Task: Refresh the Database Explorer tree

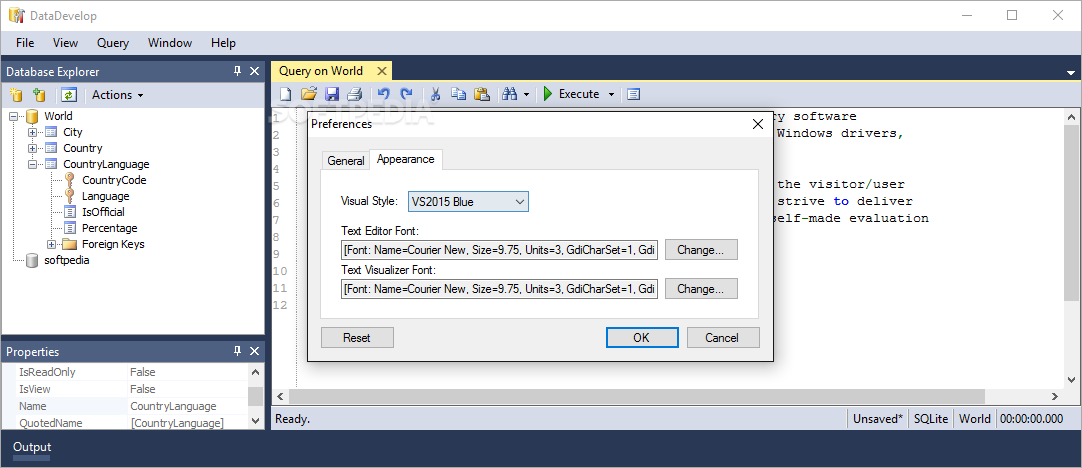Action: click(68, 95)
